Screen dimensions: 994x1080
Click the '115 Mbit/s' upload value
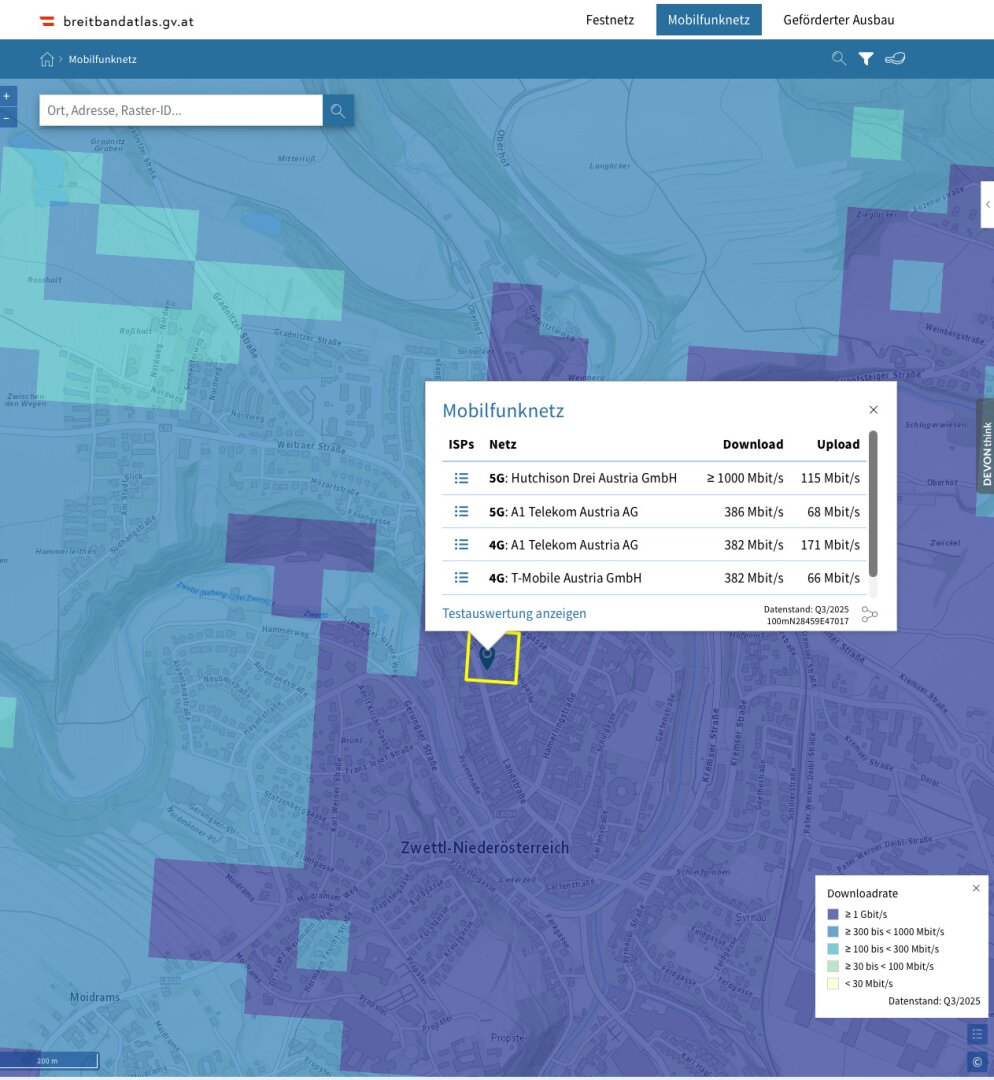pyautogui.click(x=830, y=478)
